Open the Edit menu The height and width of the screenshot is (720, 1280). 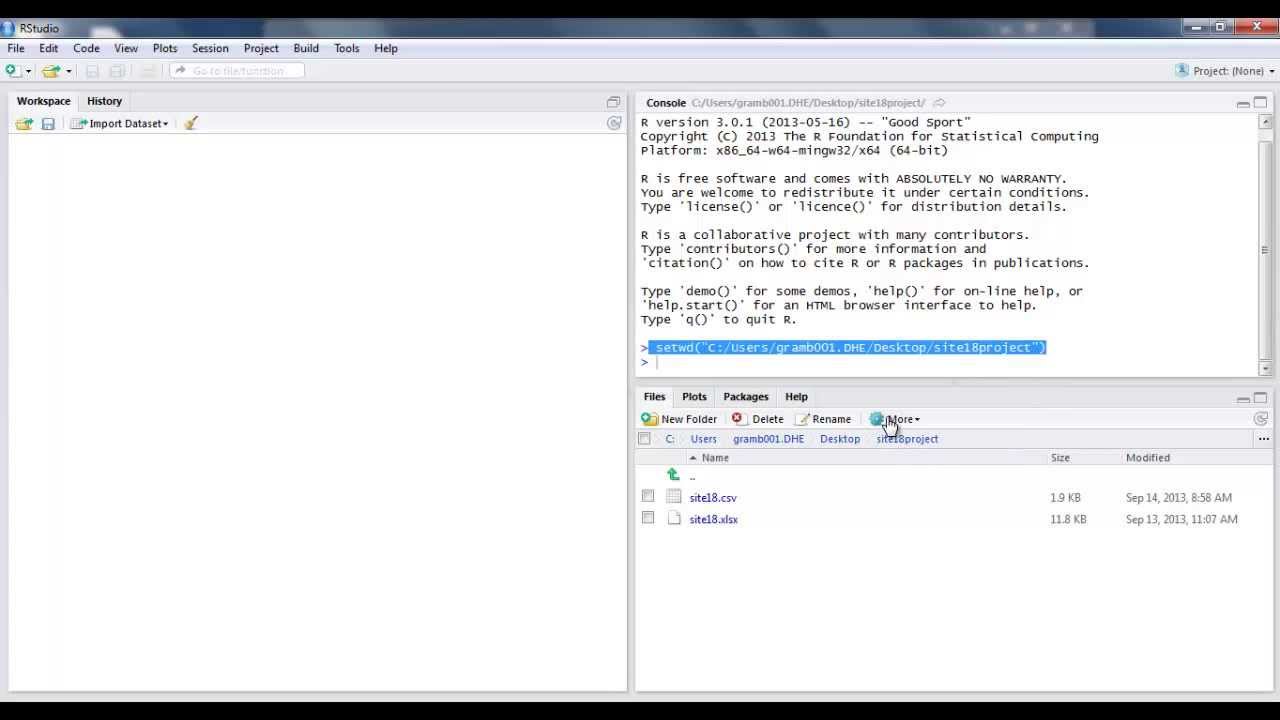tap(48, 48)
